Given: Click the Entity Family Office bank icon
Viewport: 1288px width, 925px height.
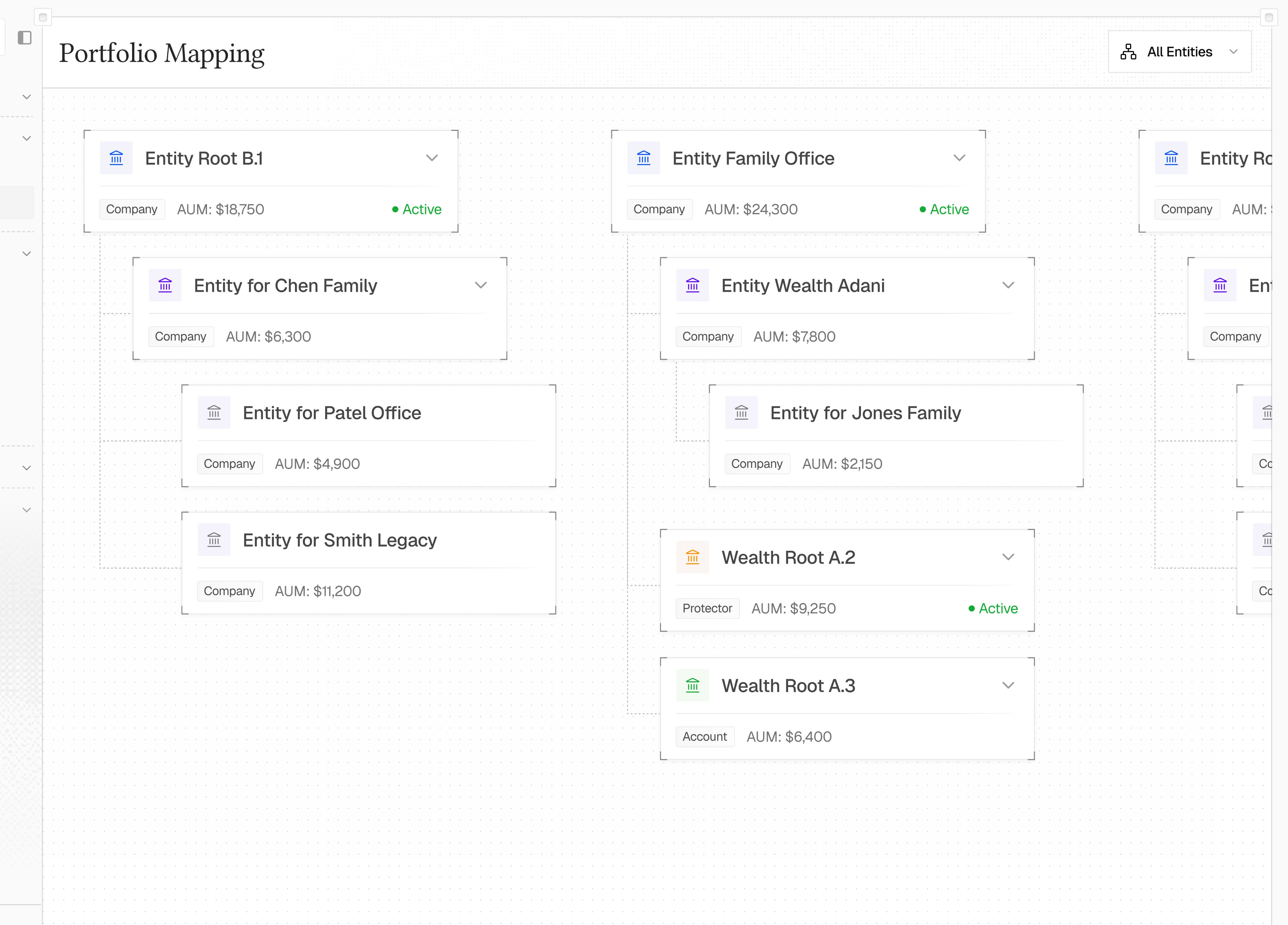Looking at the screenshot, I should [643, 158].
